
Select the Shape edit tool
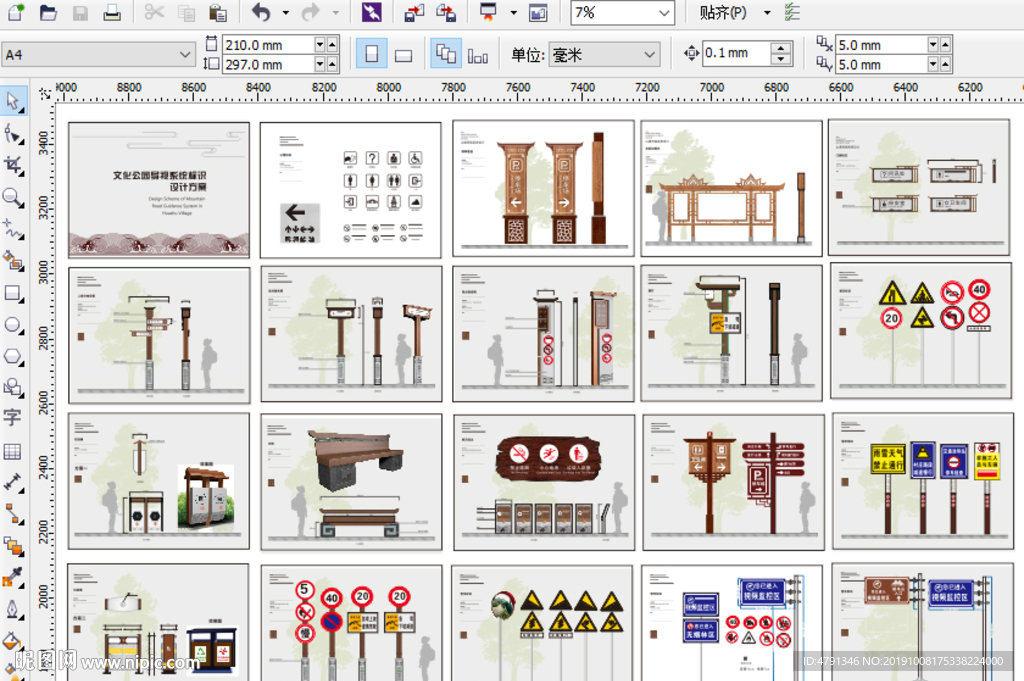(x=13, y=133)
